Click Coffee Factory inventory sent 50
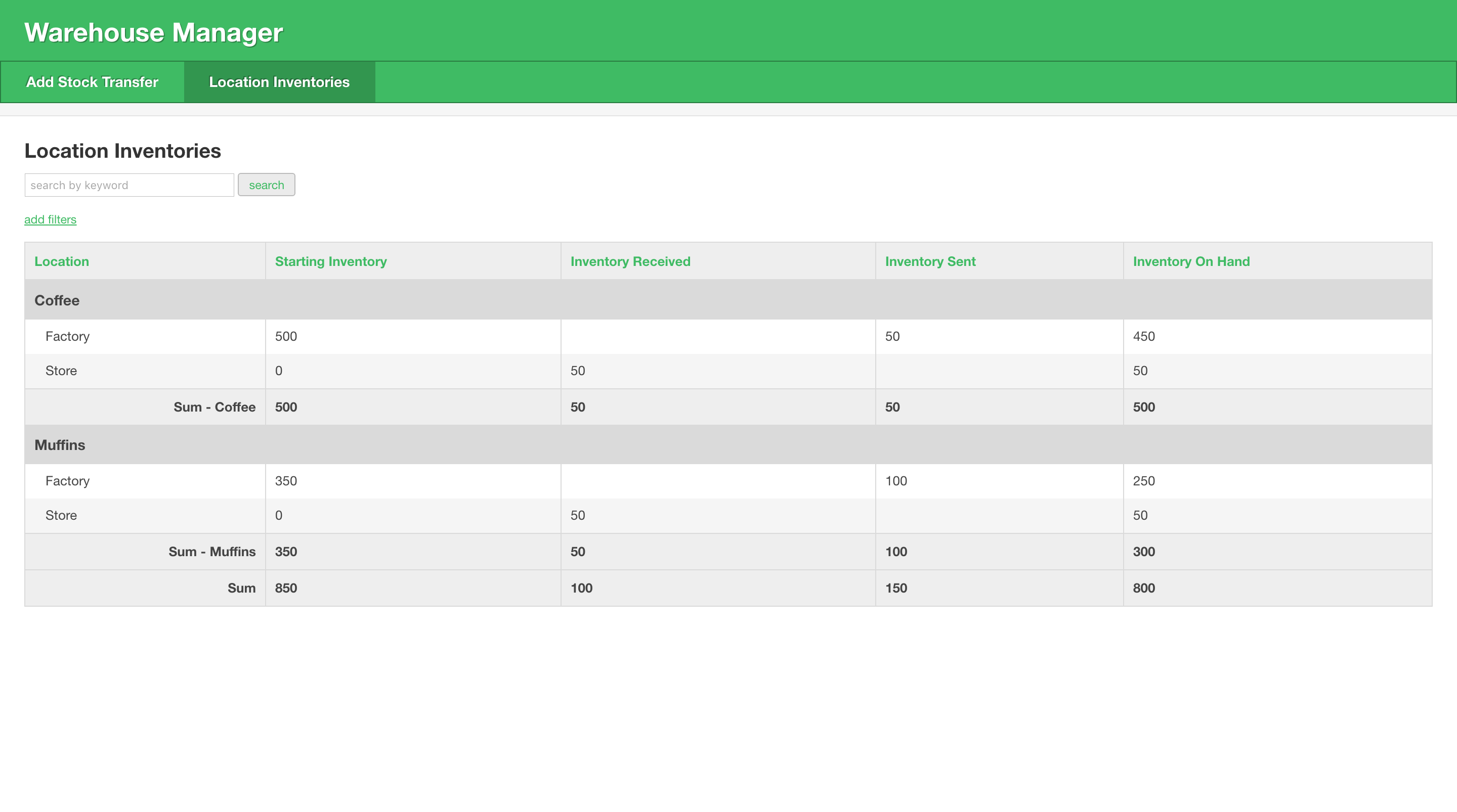Screen dimensions: 1457x812 (892, 336)
